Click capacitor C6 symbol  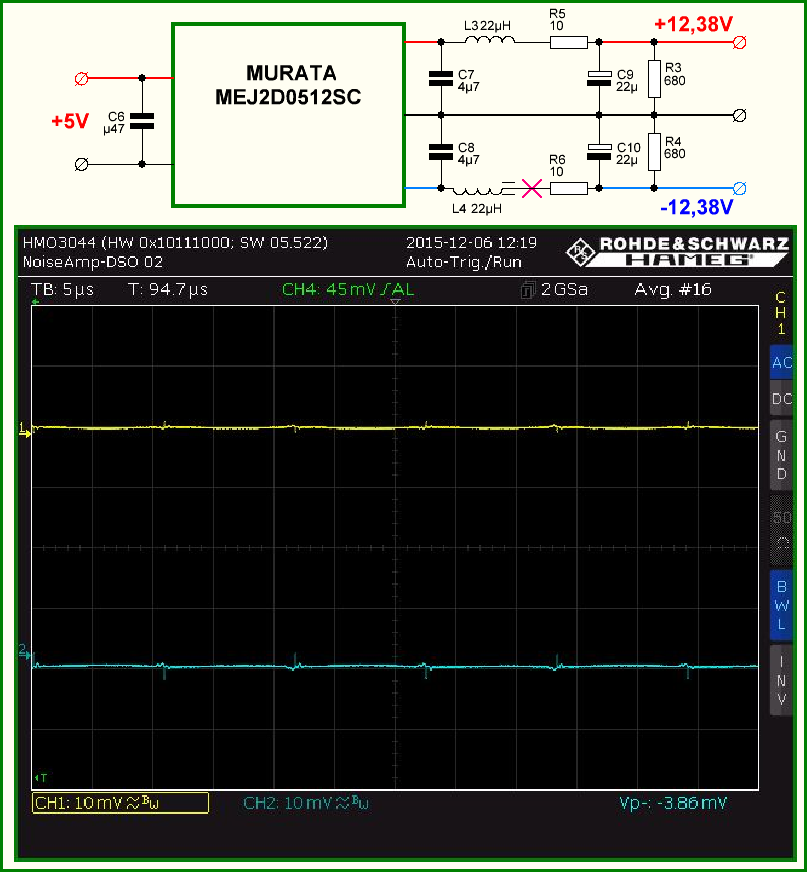[x=142, y=121]
